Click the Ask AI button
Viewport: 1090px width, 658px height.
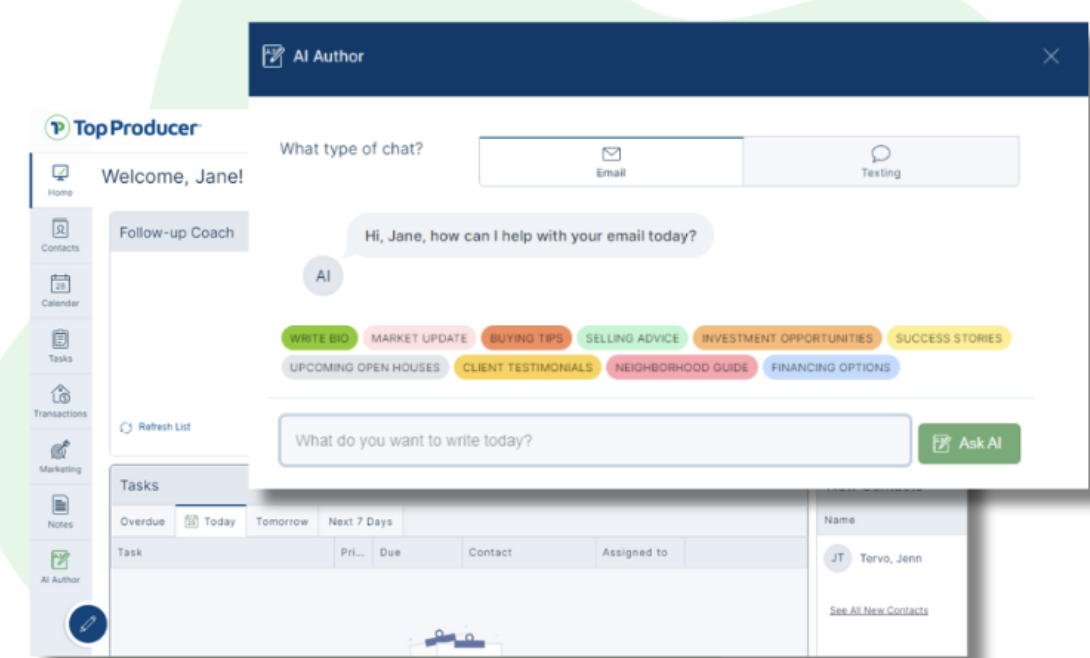[x=969, y=443]
